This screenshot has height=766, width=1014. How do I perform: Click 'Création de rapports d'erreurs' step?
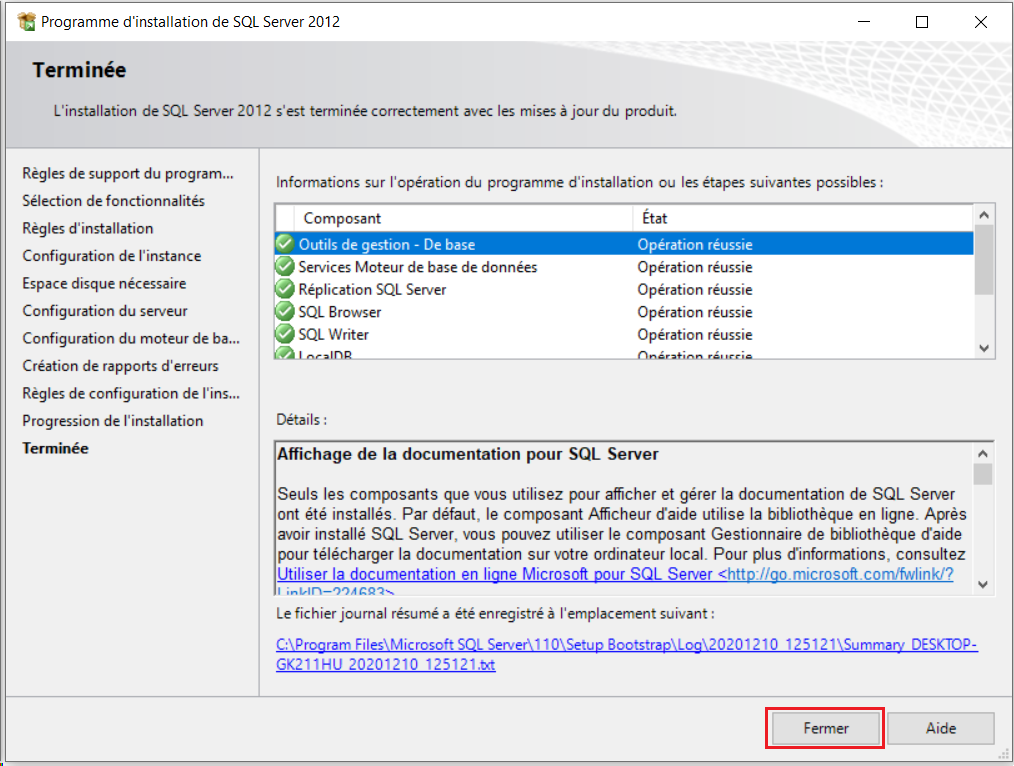(x=120, y=366)
